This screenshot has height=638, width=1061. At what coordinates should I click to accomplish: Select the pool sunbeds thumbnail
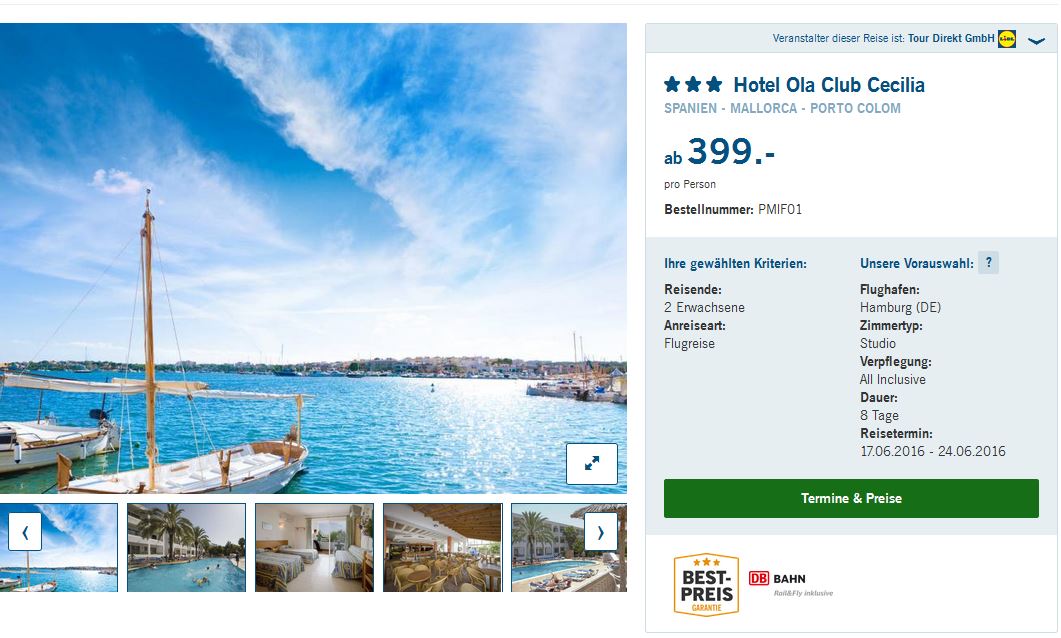pyautogui.click(x=569, y=547)
